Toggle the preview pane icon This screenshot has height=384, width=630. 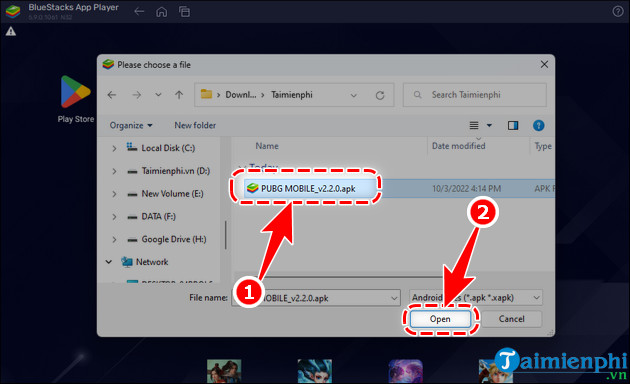coord(513,126)
